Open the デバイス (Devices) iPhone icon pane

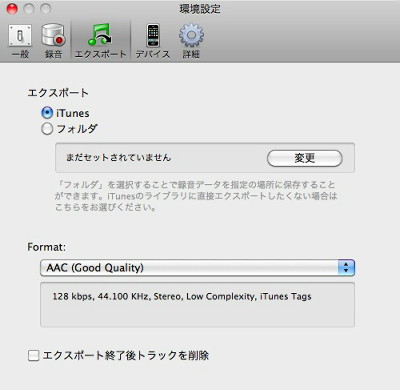pos(153,41)
